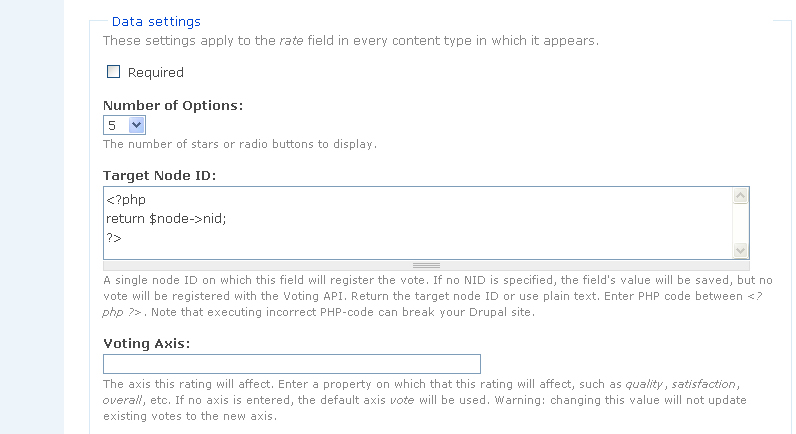The height and width of the screenshot is (434, 796).
Task: Click the textarea vertical scrollbar track
Action: pyautogui.click(x=741, y=225)
